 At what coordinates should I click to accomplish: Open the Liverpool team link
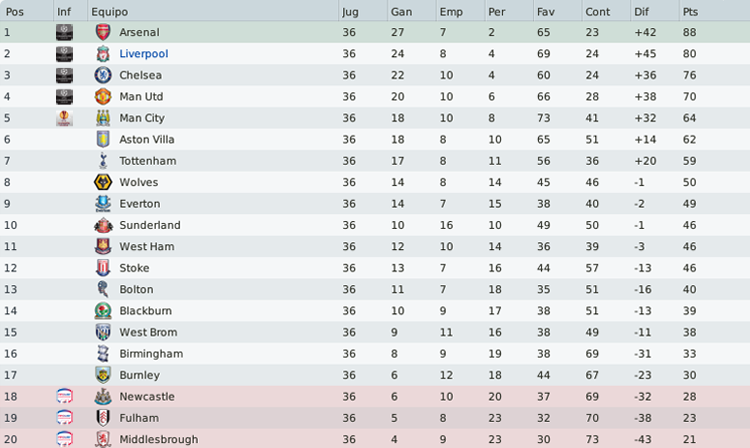(143, 54)
